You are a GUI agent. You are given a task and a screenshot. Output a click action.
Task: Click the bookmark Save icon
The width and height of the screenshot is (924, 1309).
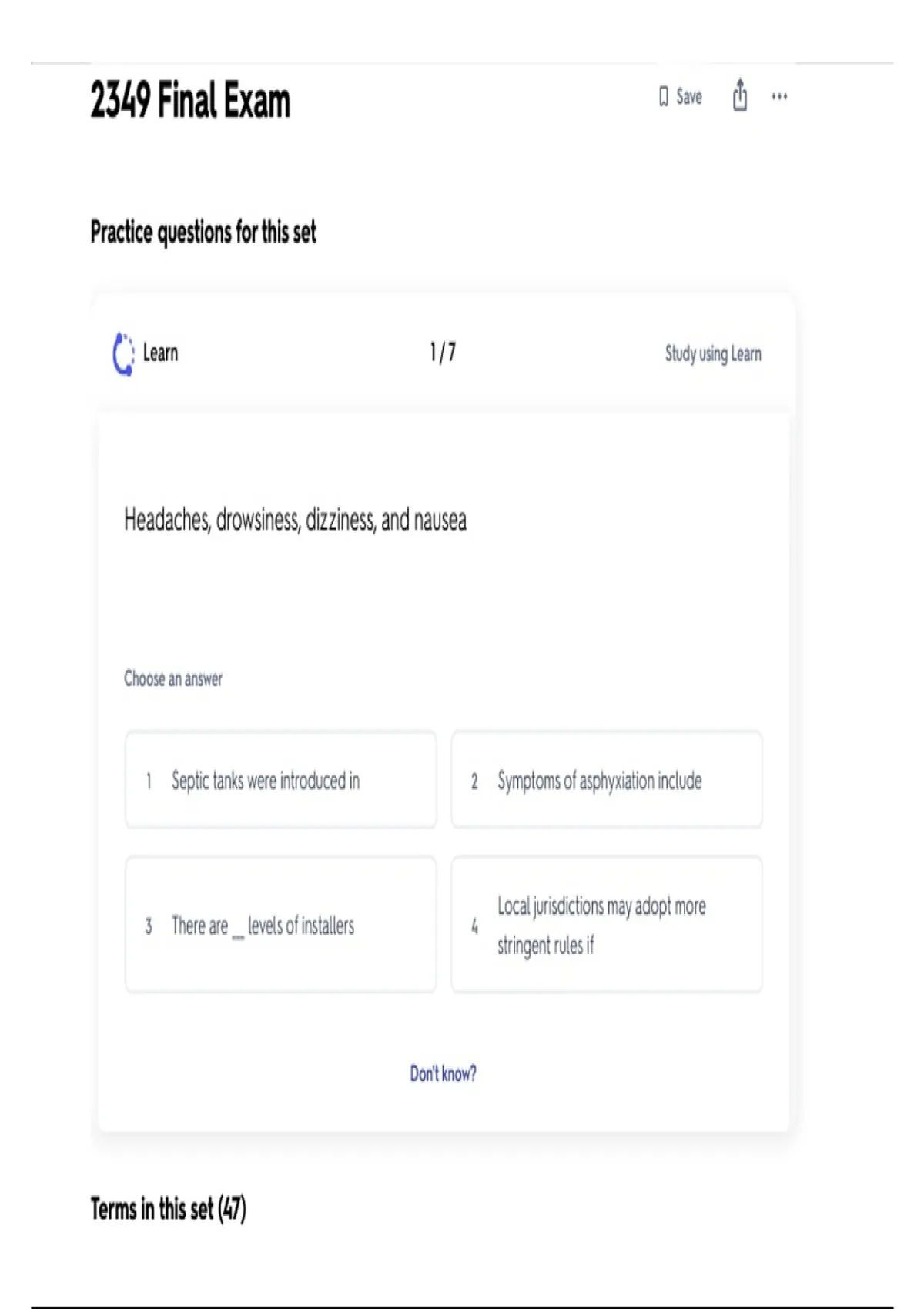(x=663, y=97)
